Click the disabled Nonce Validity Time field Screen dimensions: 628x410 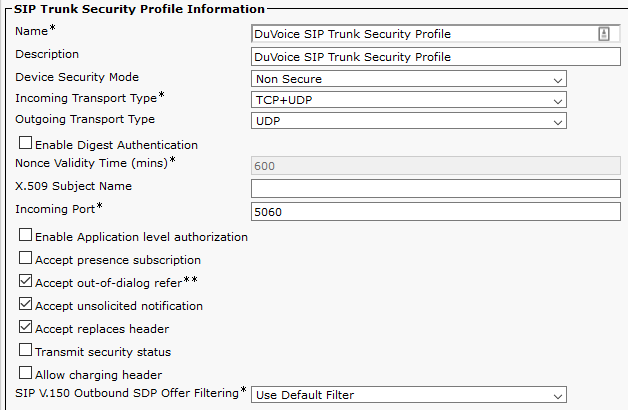(x=436, y=166)
